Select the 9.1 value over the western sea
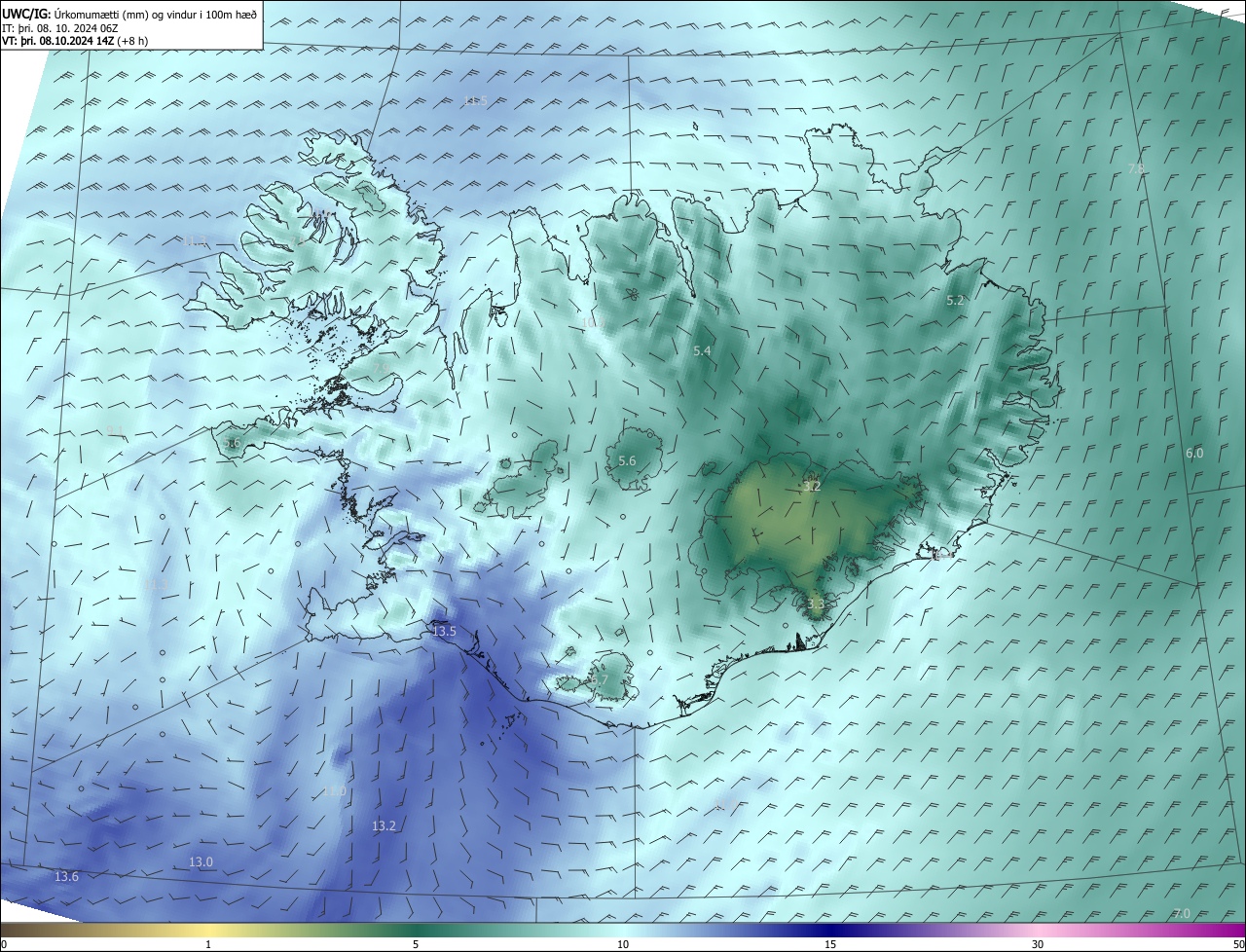Image resolution: width=1246 pixels, height=952 pixels. (x=116, y=431)
